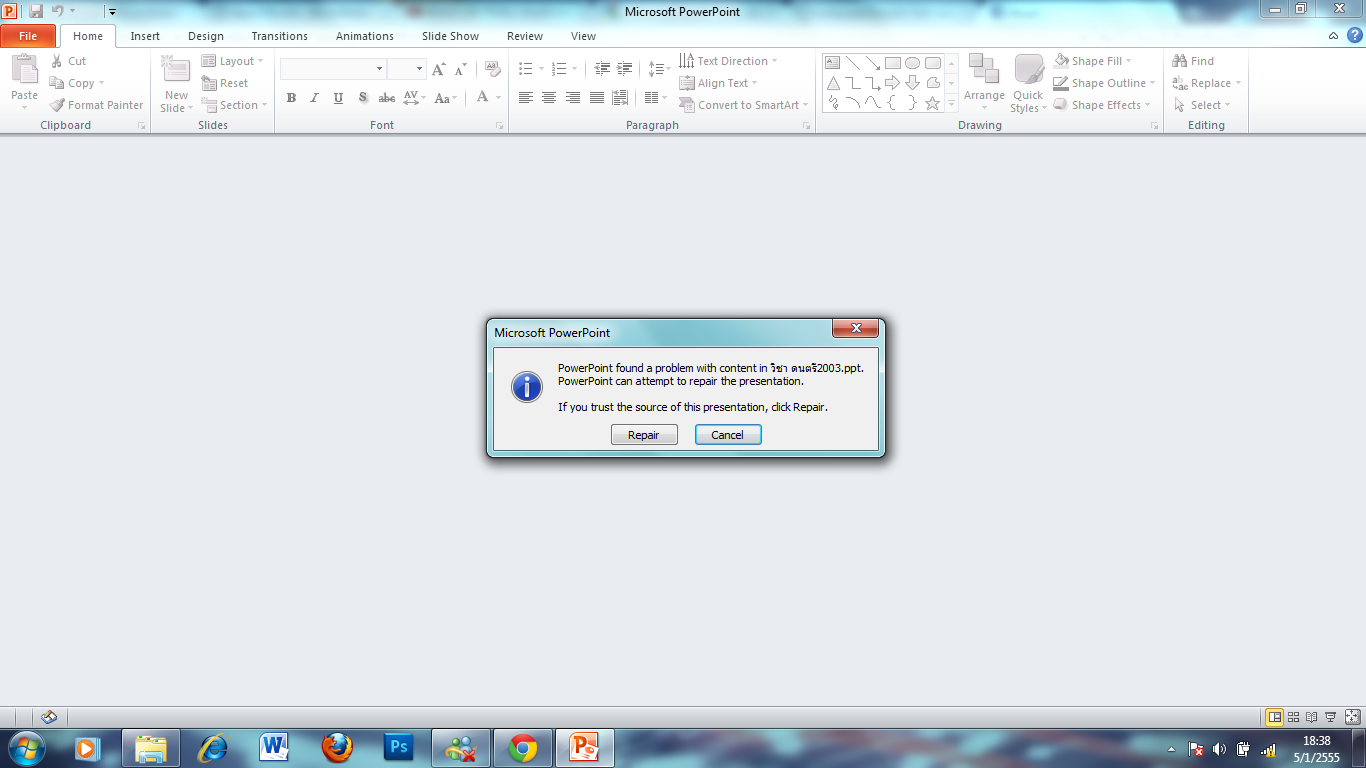Click the Replace button

1206,83
